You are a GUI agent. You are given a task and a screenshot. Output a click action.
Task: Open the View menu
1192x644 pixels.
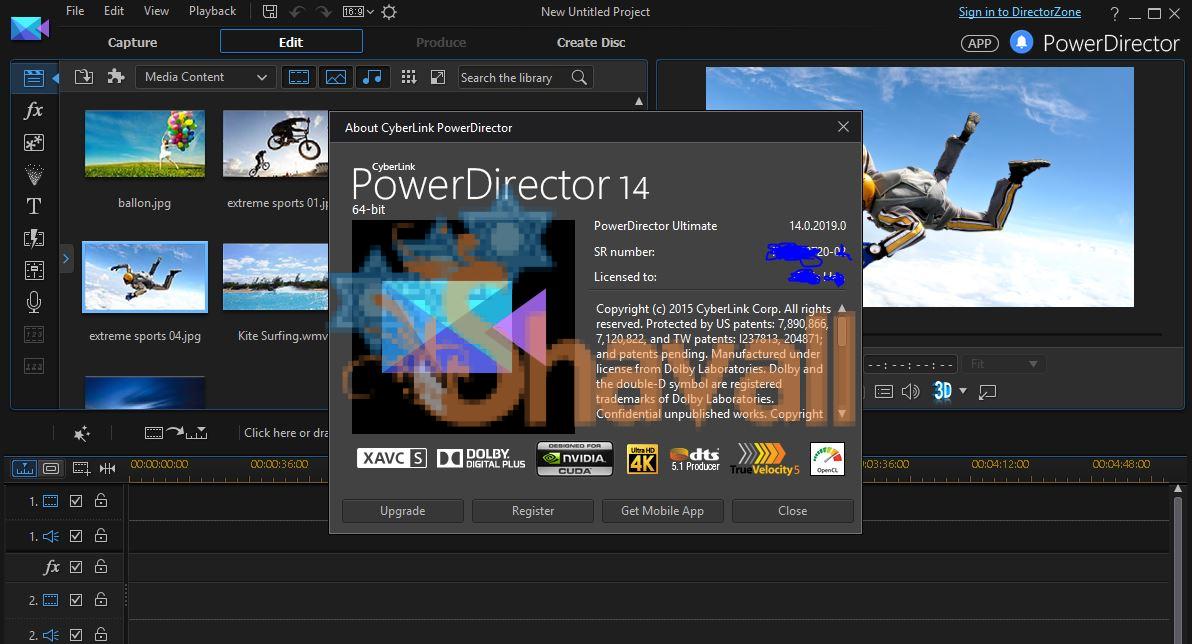point(157,11)
